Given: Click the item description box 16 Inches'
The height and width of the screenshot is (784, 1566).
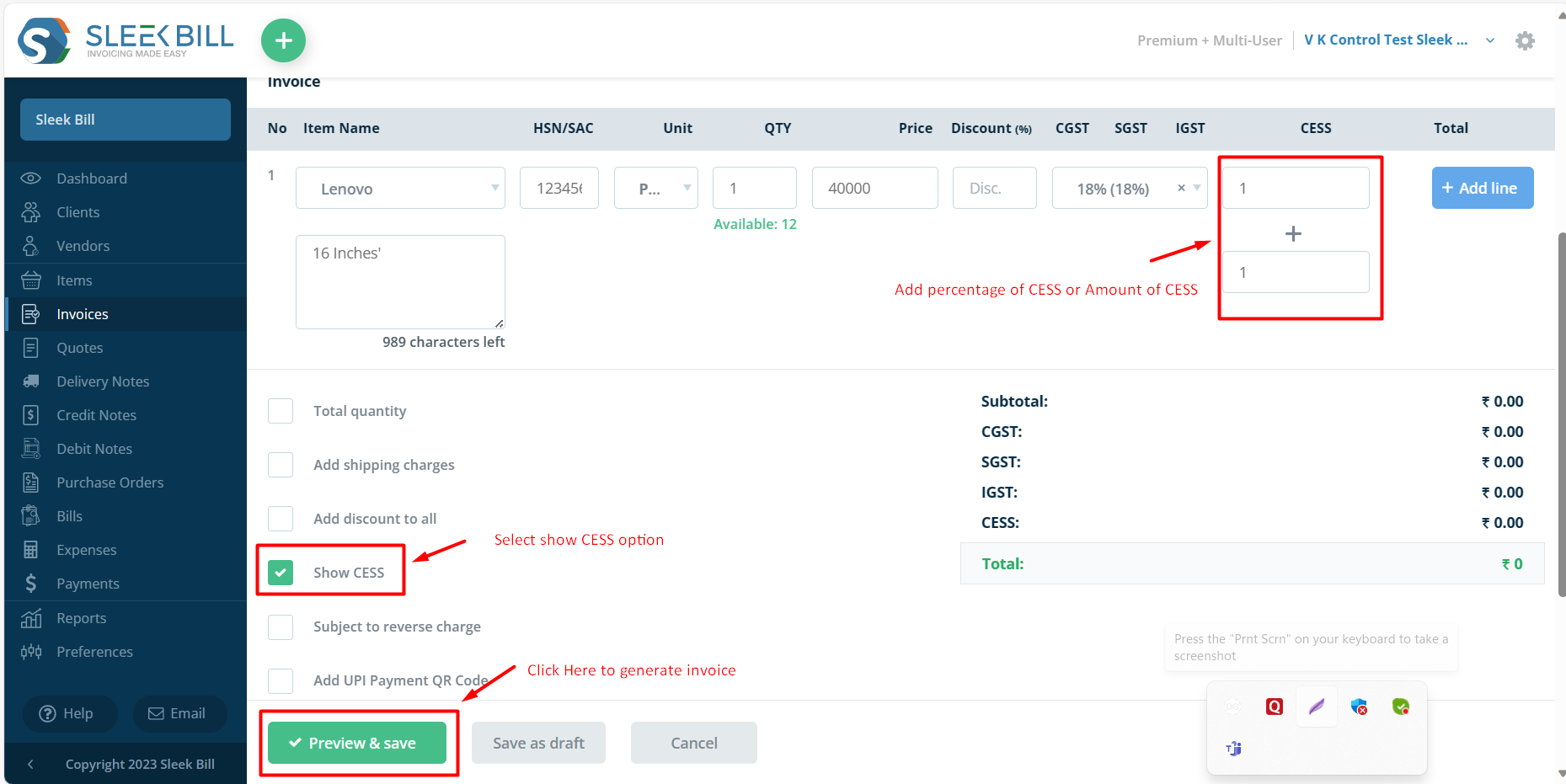Looking at the screenshot, I should pyautogui.click(x=400, y=282).
